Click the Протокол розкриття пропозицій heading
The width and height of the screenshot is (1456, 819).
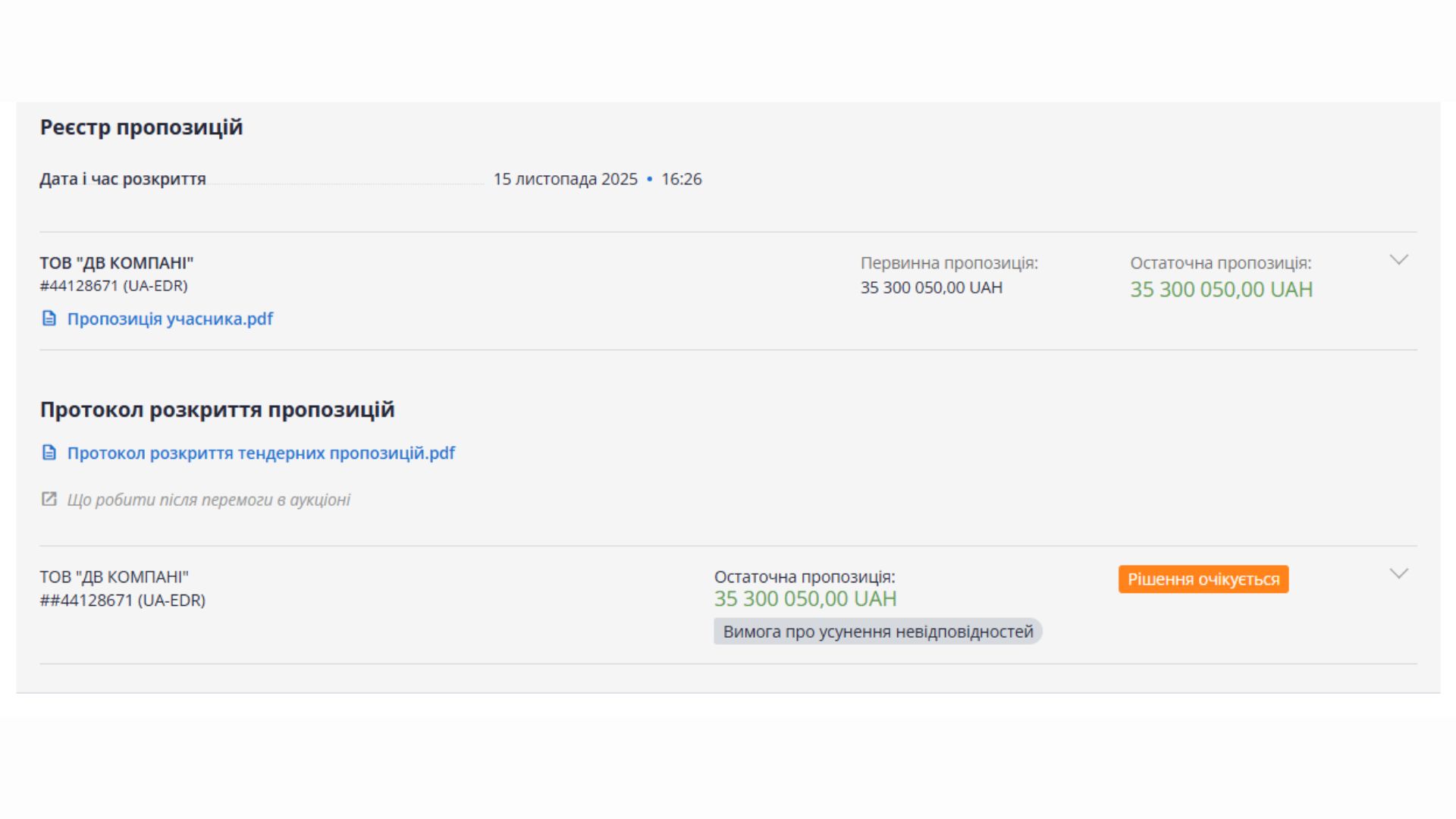[x=217, y=409]
